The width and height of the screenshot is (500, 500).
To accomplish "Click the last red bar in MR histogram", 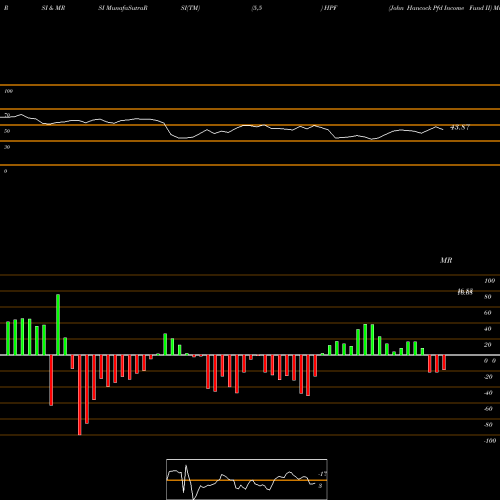I will (x=444, y=362).
